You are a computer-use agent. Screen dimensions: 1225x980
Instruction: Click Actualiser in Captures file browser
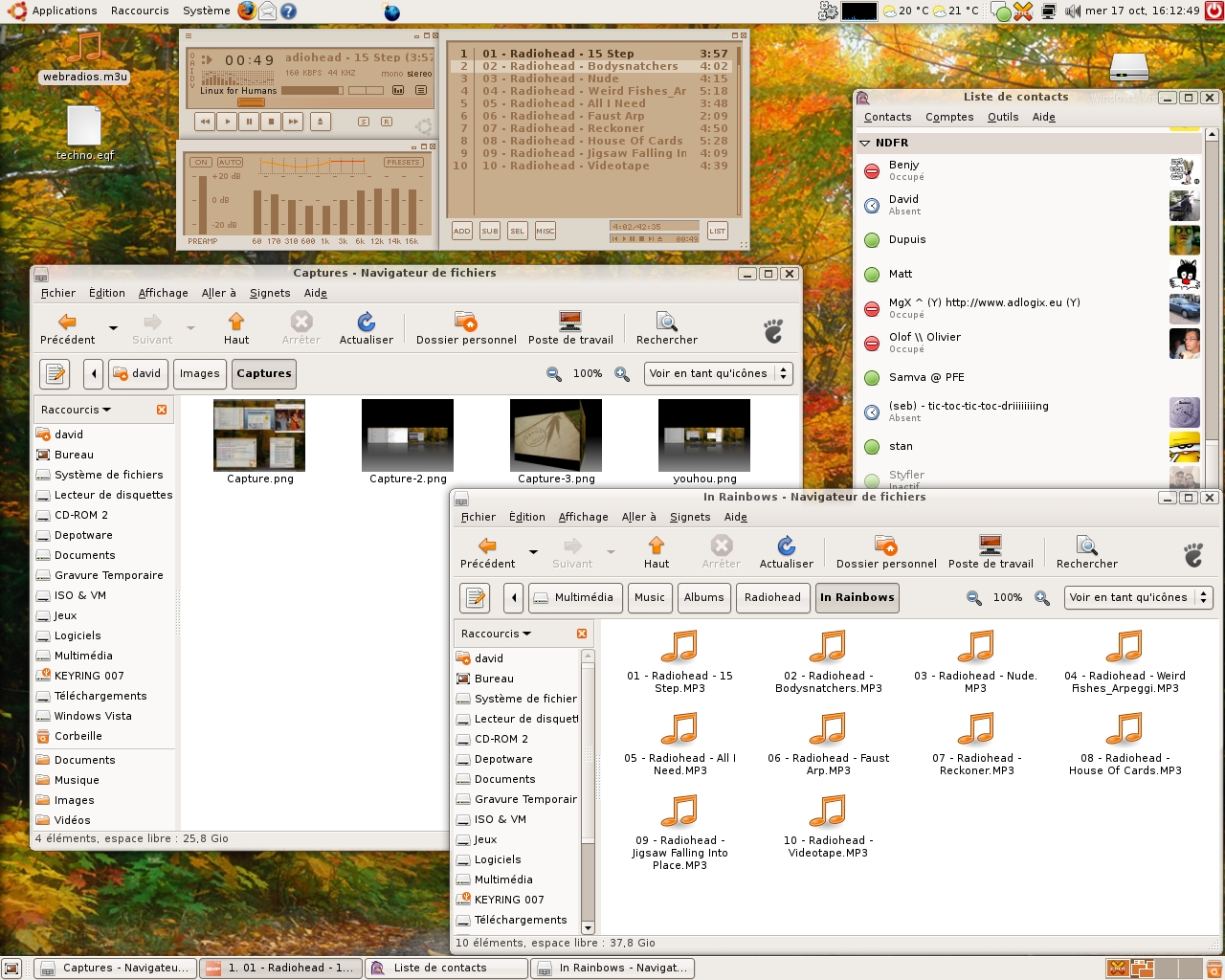point(366,327)
